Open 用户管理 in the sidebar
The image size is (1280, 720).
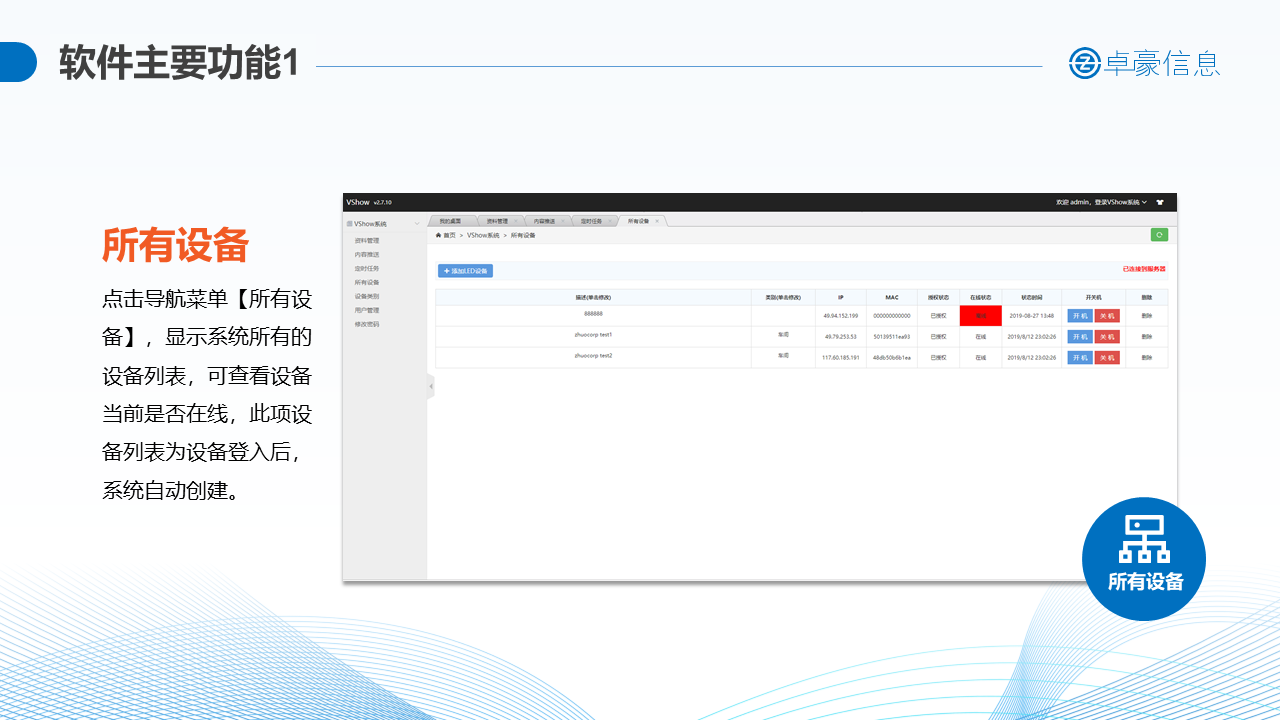[367, 310]
